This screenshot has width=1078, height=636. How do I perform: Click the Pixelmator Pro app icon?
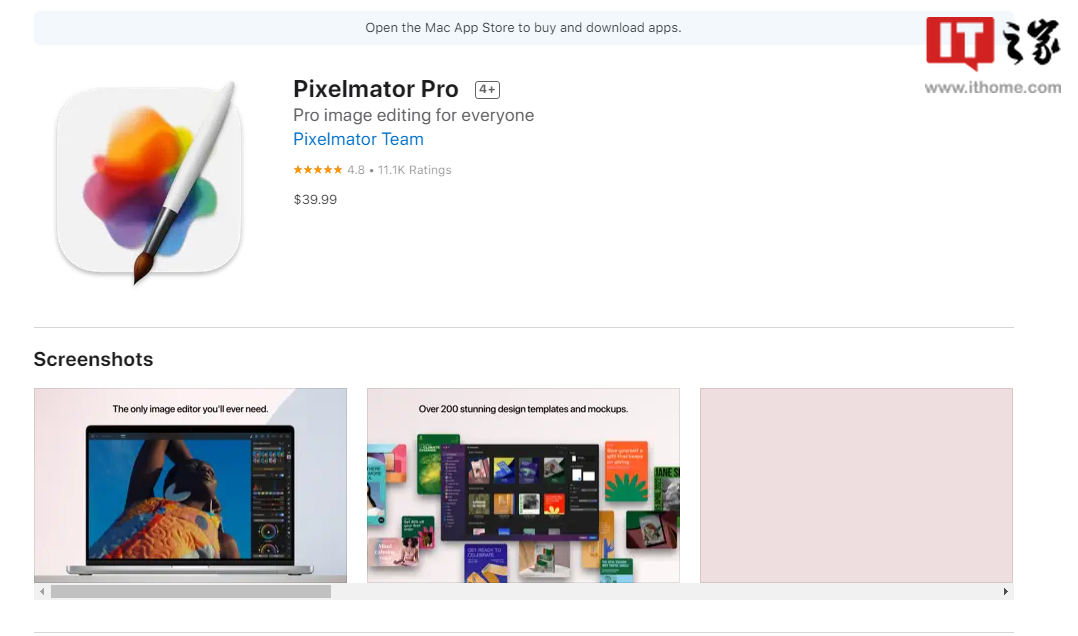[x=149, y=182]
